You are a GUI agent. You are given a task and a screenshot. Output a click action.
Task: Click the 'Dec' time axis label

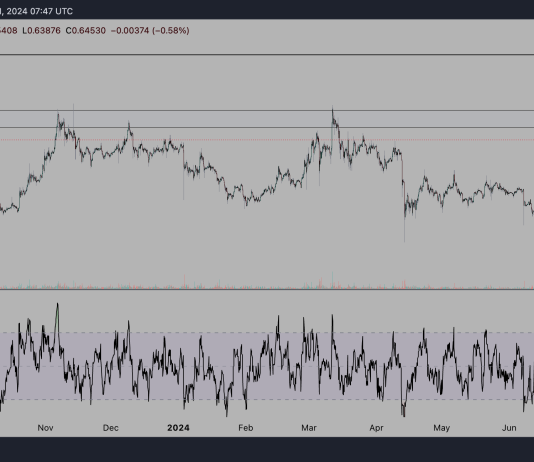pyautogui.click(x=111, y=428)
